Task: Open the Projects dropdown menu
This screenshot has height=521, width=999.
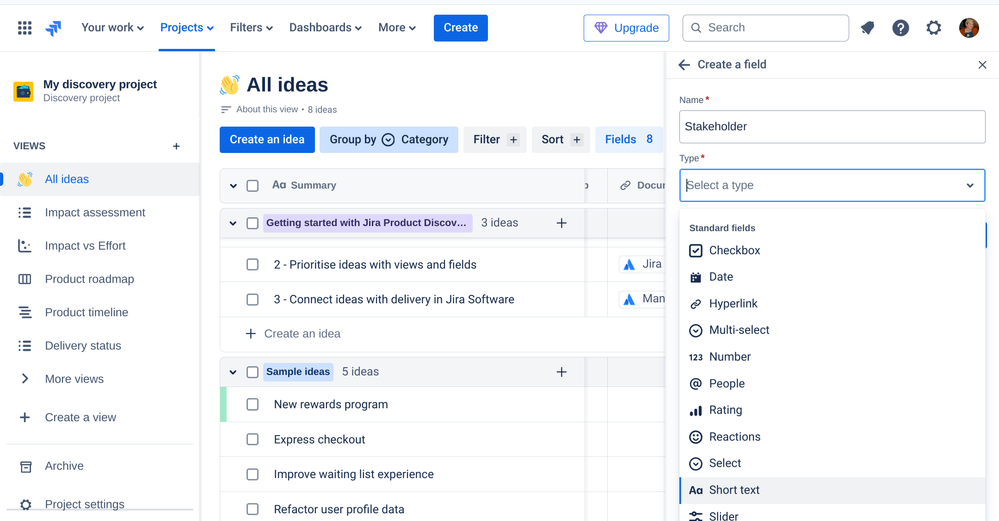Action: coord(187,28)
